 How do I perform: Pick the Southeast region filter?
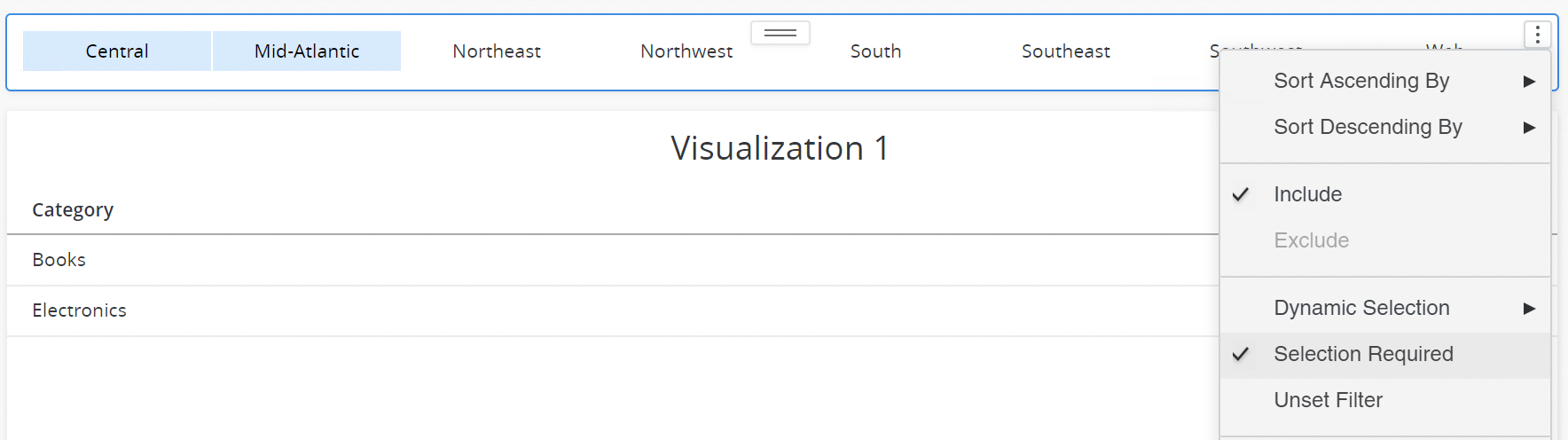1065,51
